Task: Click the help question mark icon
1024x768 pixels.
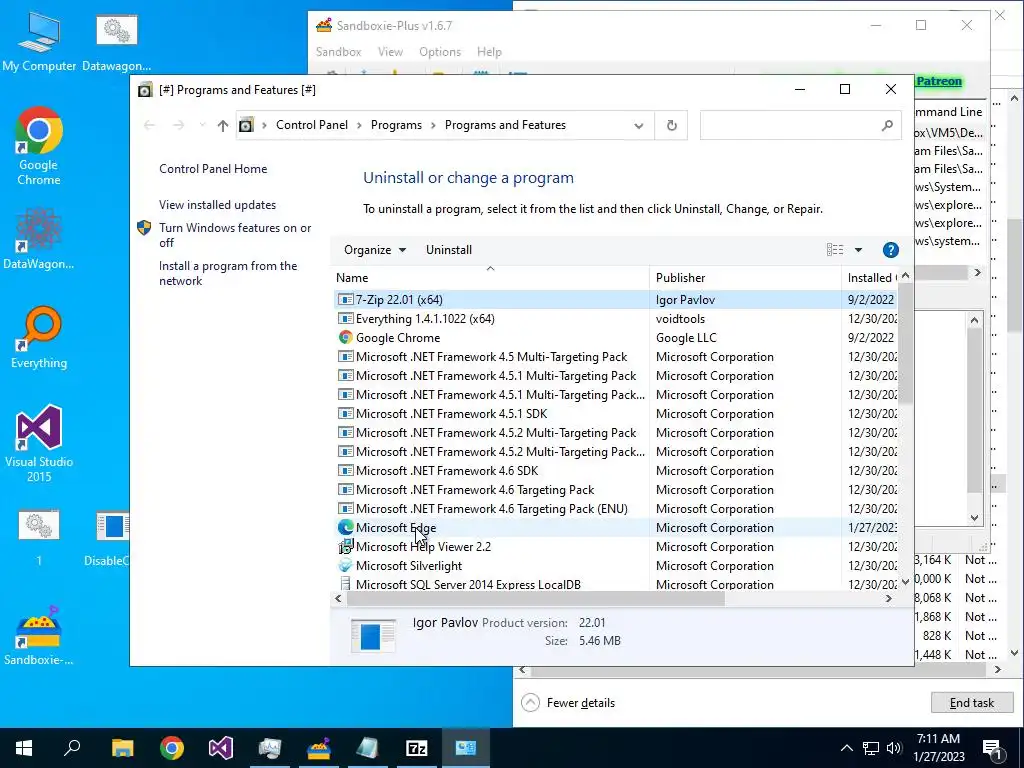Action: click(890, 250)
